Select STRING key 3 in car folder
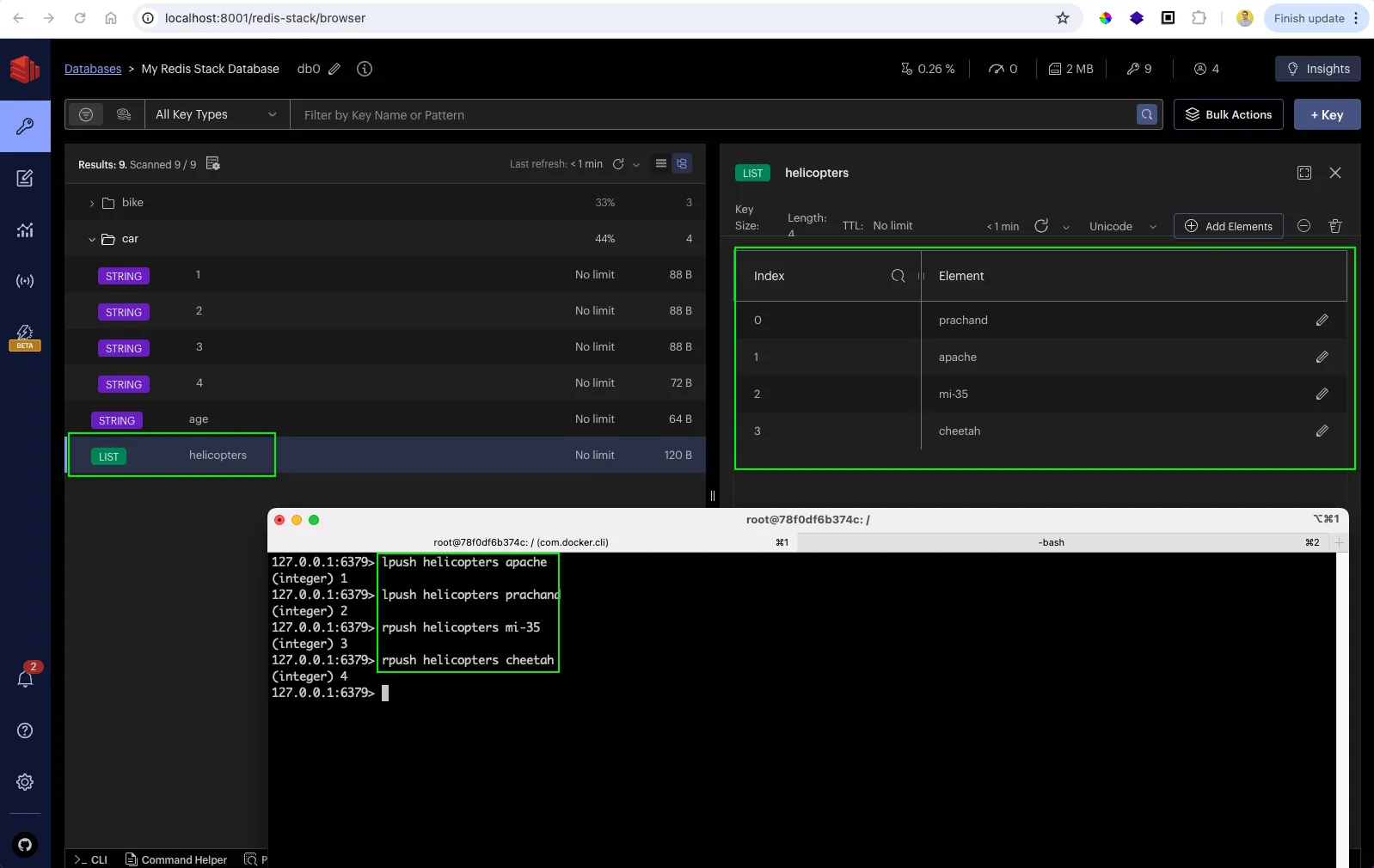 click(385, 346)
